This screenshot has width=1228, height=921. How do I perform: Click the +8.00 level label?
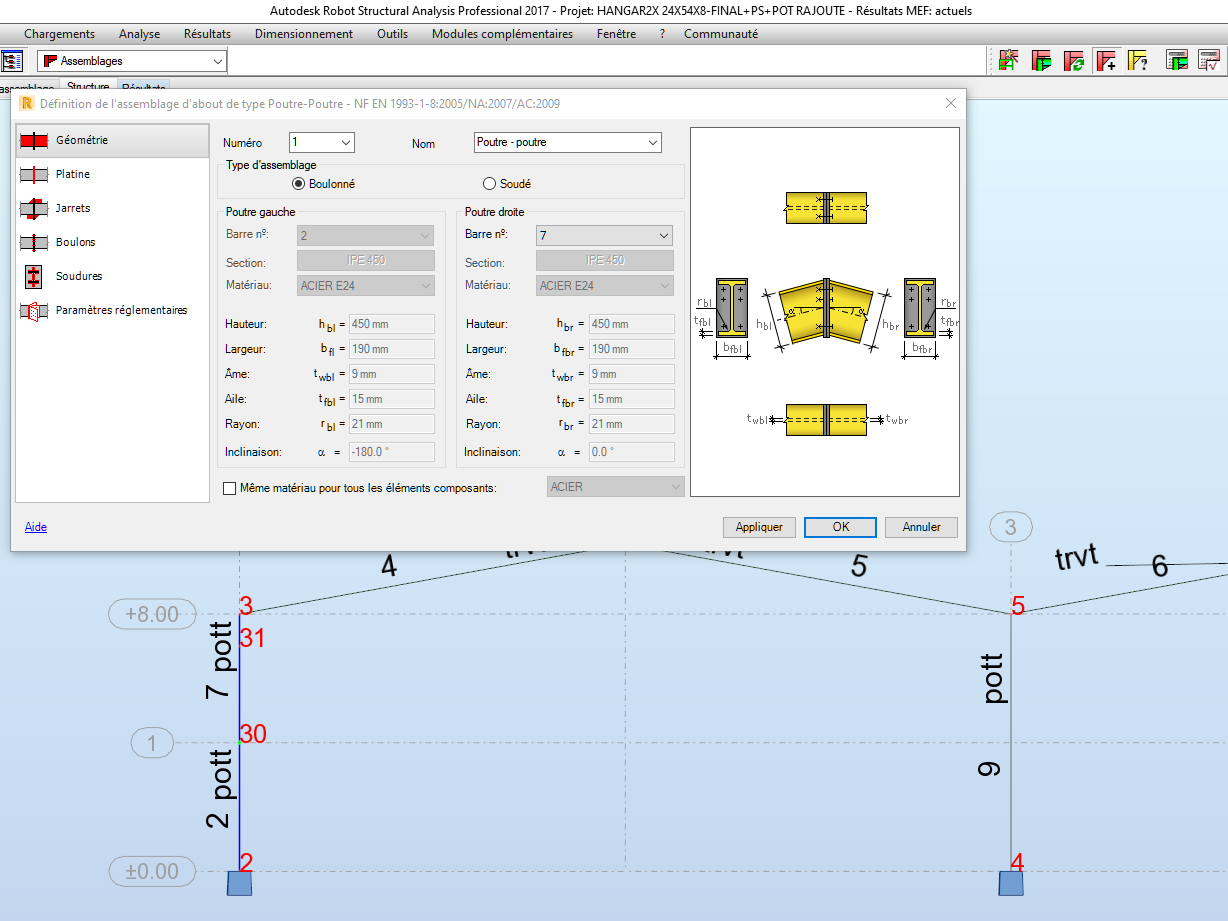tap(152, 614)
